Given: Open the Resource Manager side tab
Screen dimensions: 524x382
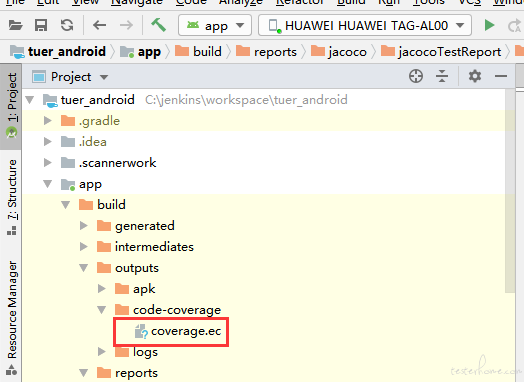Looking at the screenshot, I should tap(11, 317).
